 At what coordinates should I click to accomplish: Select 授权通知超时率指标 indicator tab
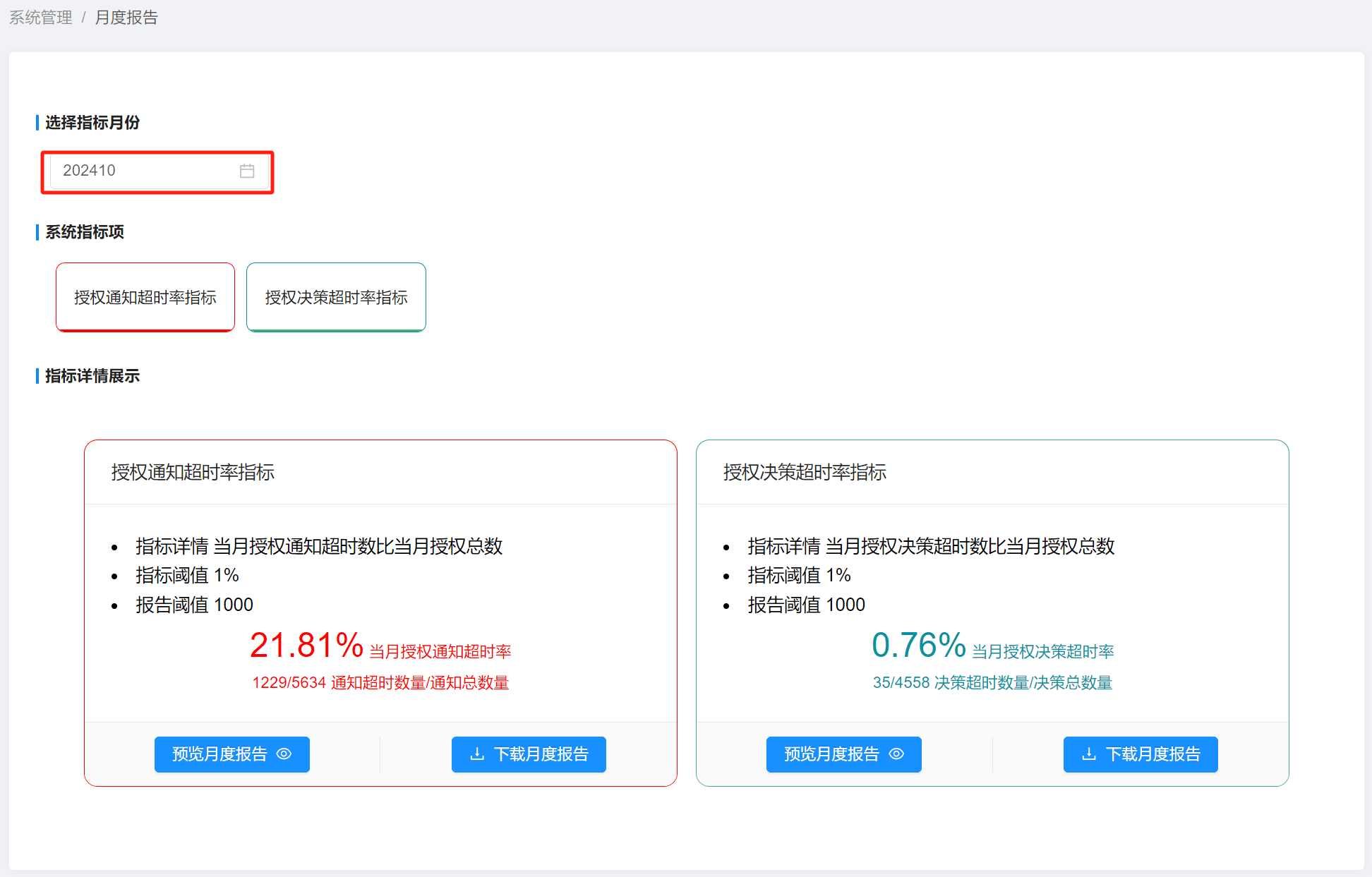point(145,297)
